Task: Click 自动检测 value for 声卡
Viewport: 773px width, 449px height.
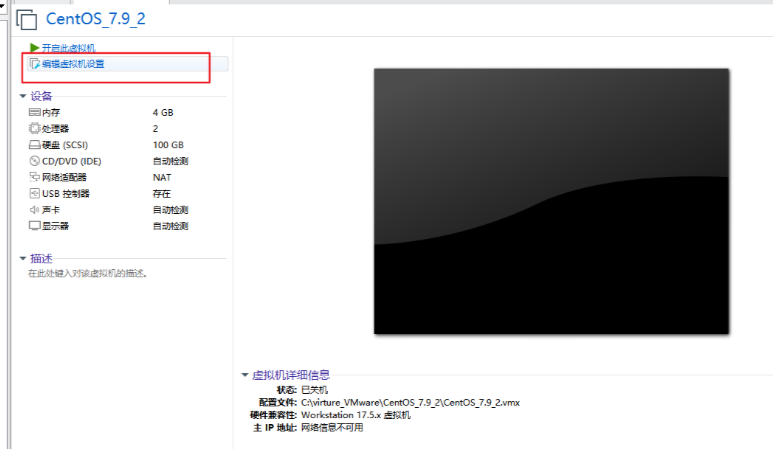Action: (171, 210)
